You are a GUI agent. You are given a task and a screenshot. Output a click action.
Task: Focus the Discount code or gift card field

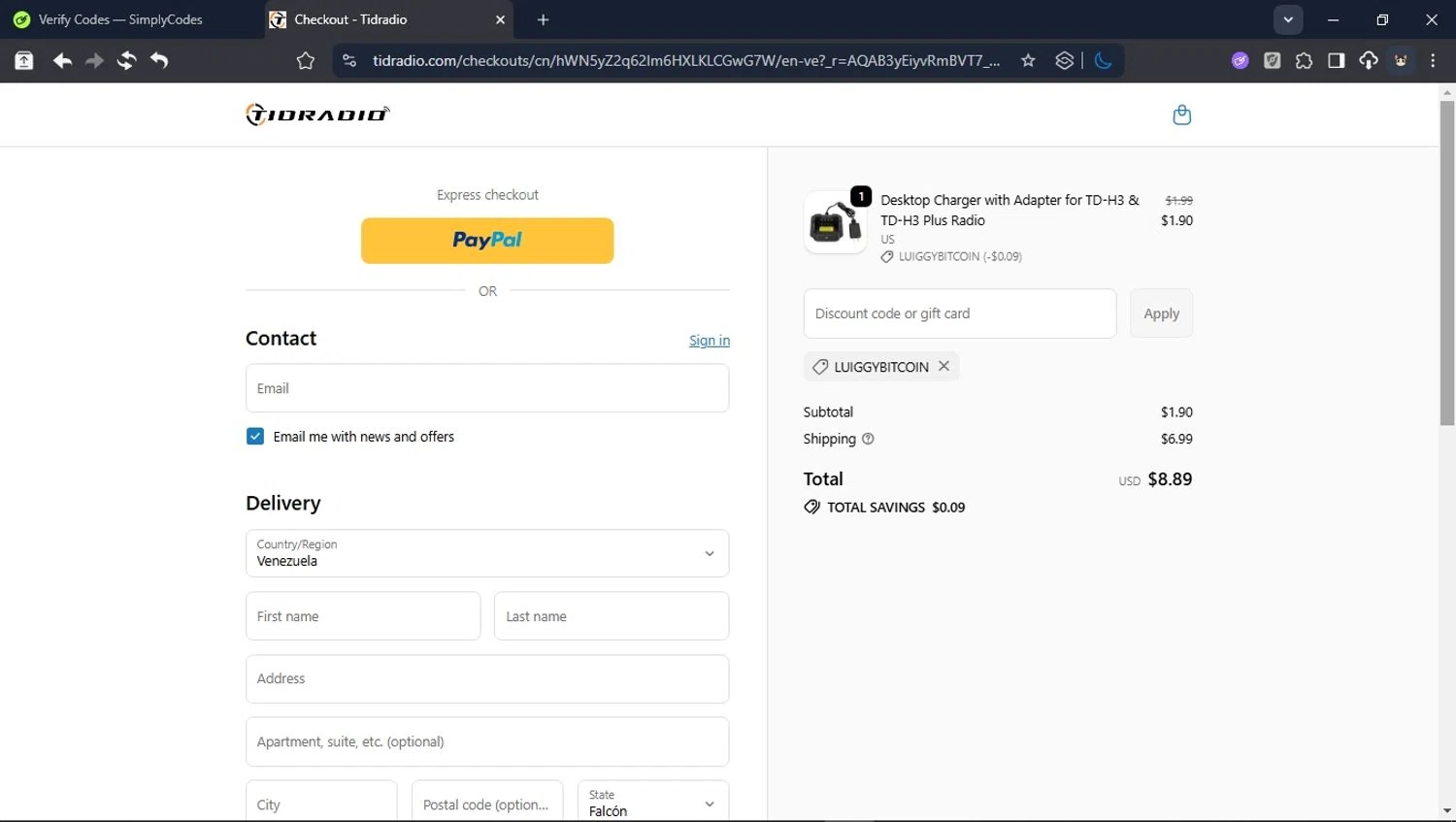coord(960,313)
